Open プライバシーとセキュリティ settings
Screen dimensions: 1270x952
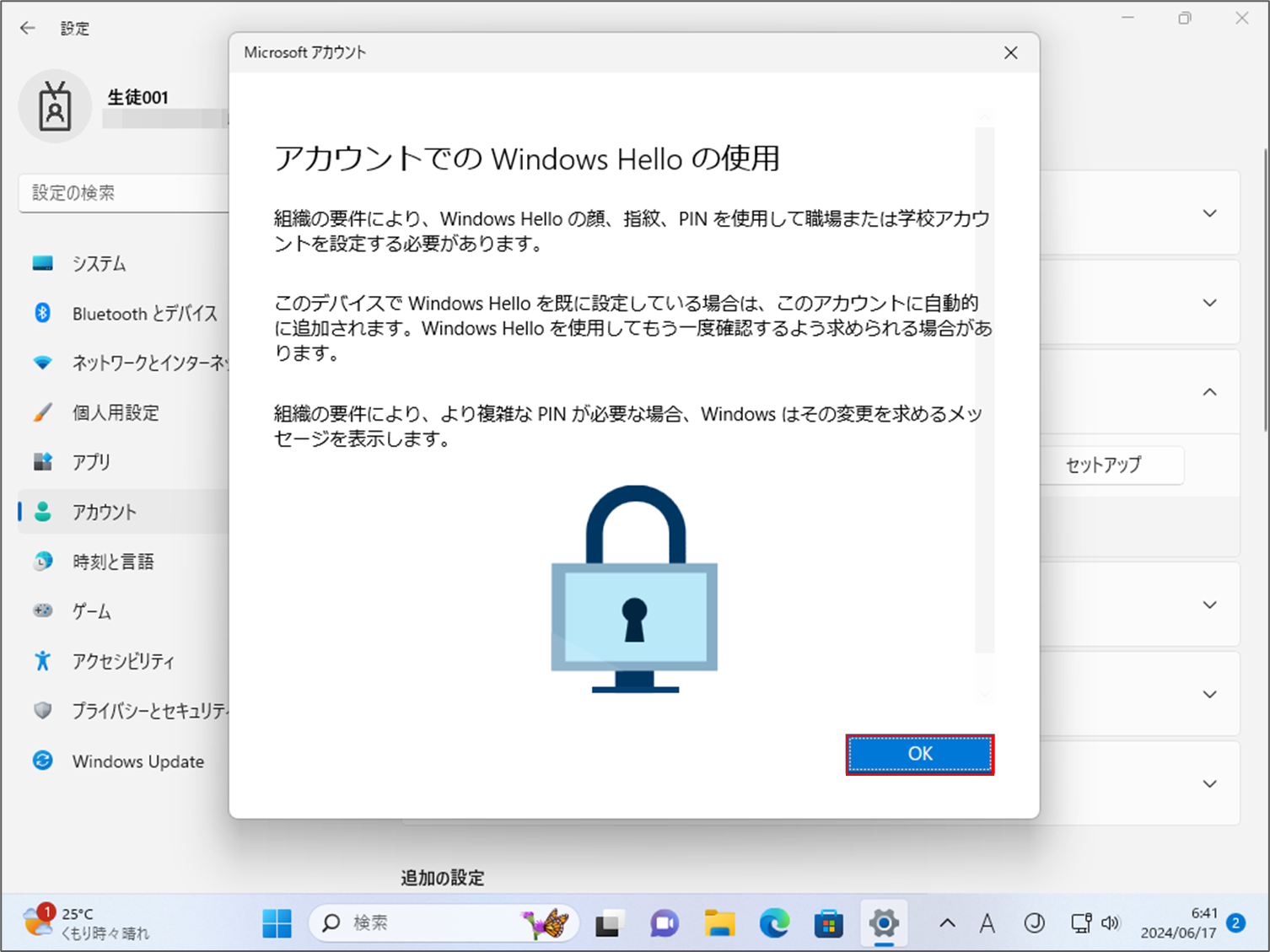[x=124, y=711]
